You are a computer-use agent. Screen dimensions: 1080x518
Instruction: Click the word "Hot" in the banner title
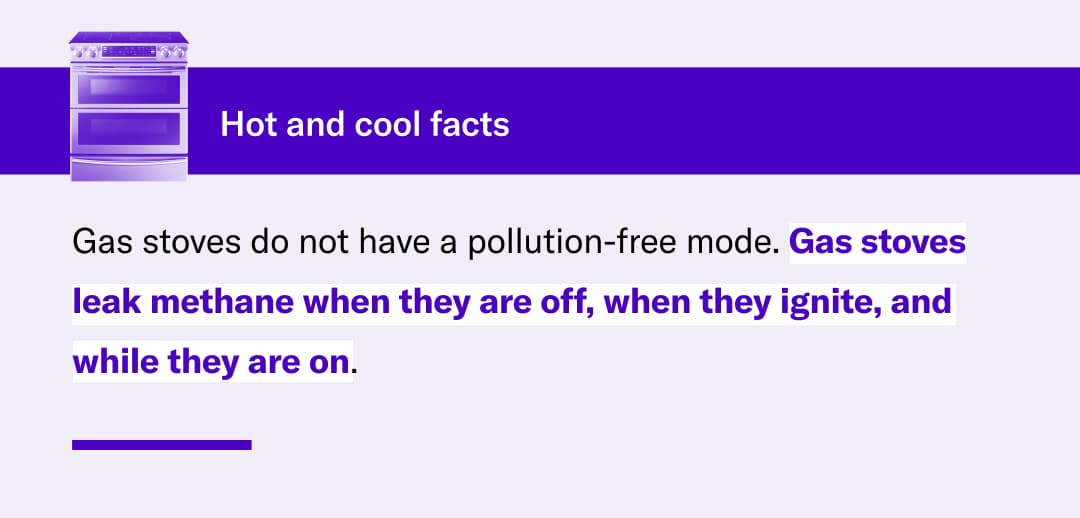click(246, 124)
